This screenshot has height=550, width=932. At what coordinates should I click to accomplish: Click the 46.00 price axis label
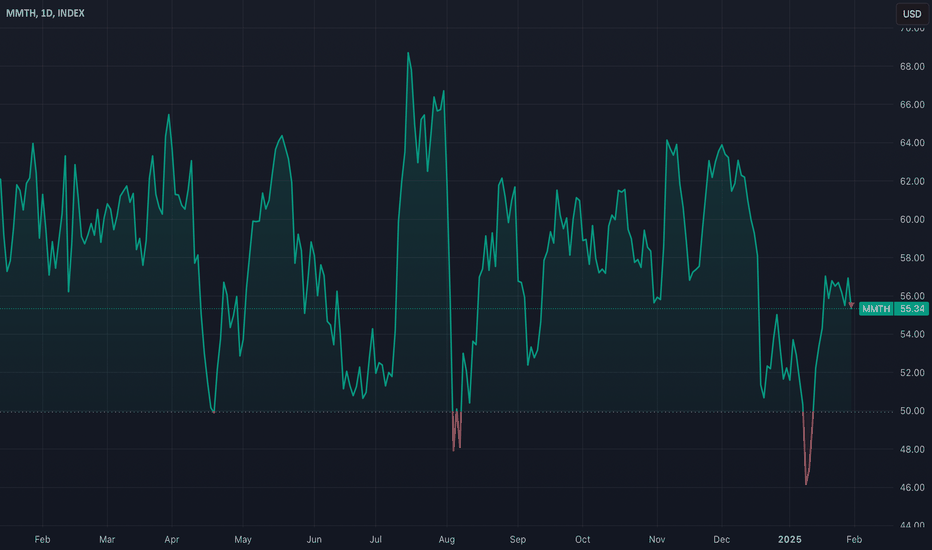912,488
